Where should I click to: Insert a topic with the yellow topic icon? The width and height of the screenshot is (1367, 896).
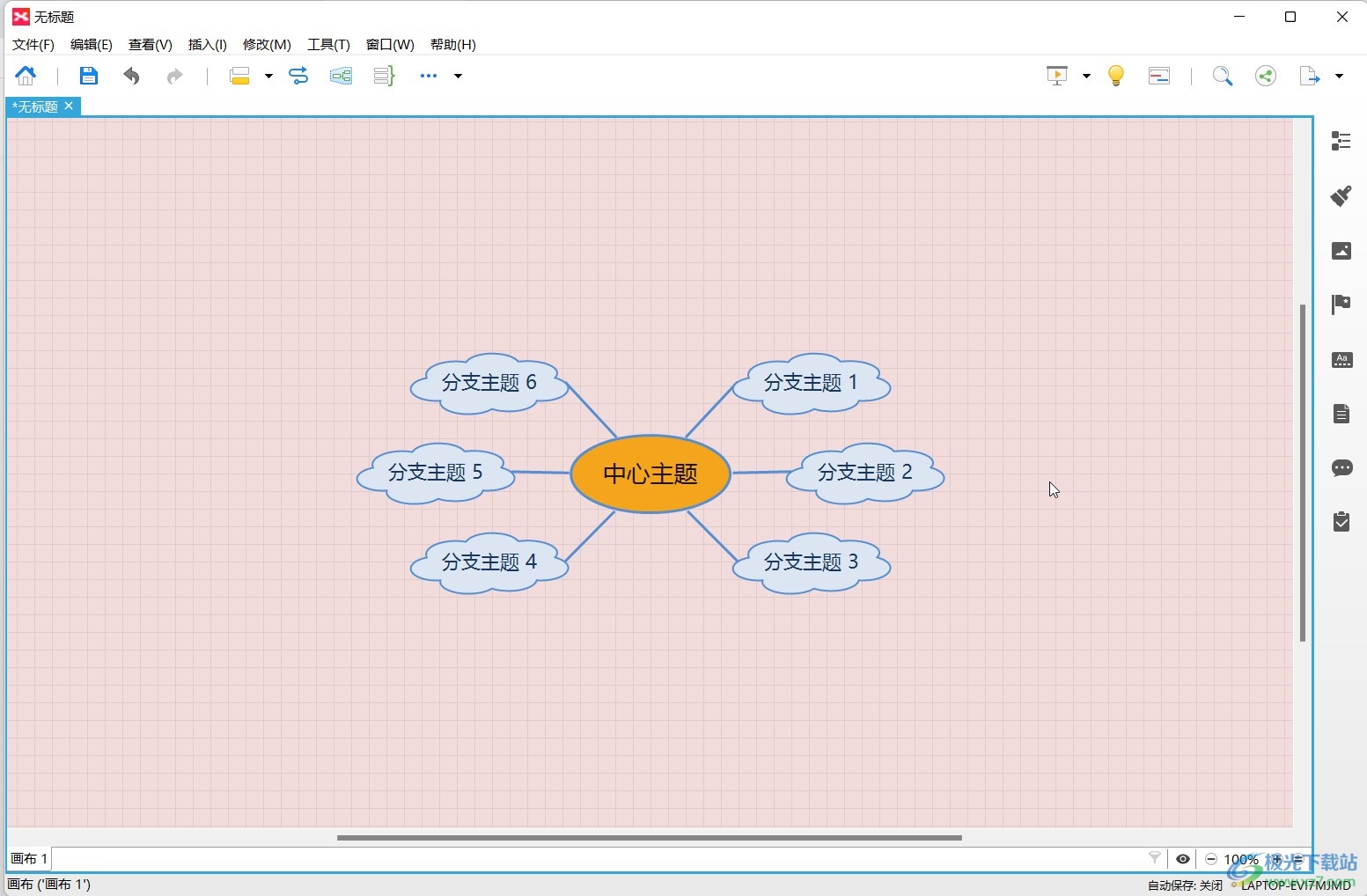tap(239, 76)
